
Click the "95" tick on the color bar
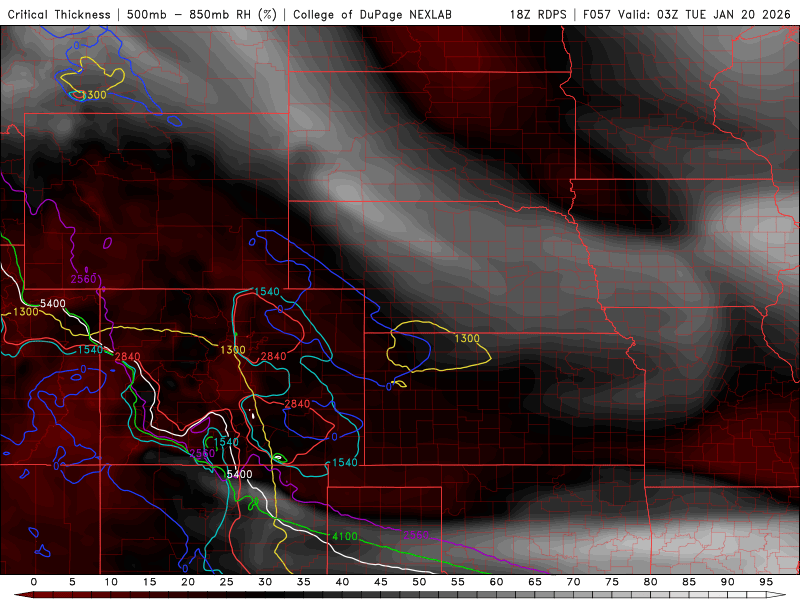pyautogui.click(x=766, y=582)
